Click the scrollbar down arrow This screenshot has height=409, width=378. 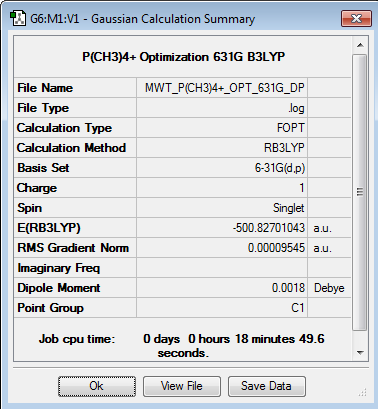point(360,352)
